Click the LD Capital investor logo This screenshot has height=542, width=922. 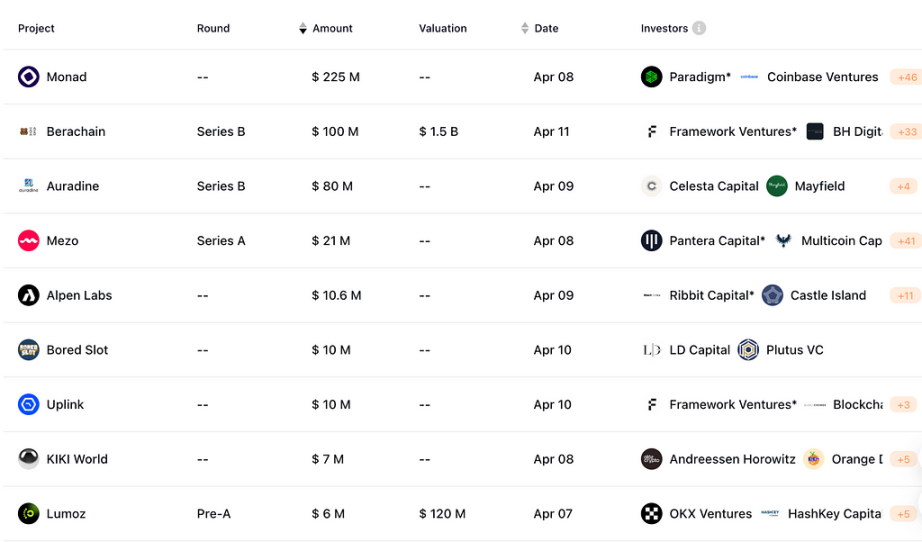[652, 350]
